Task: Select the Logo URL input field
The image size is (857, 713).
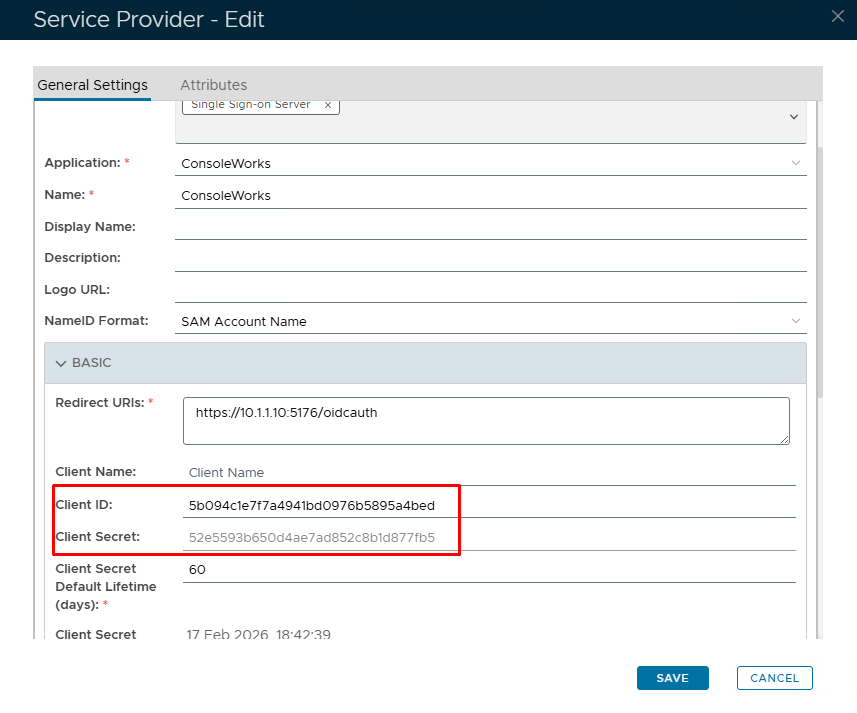Action: (x=490, y=290)
